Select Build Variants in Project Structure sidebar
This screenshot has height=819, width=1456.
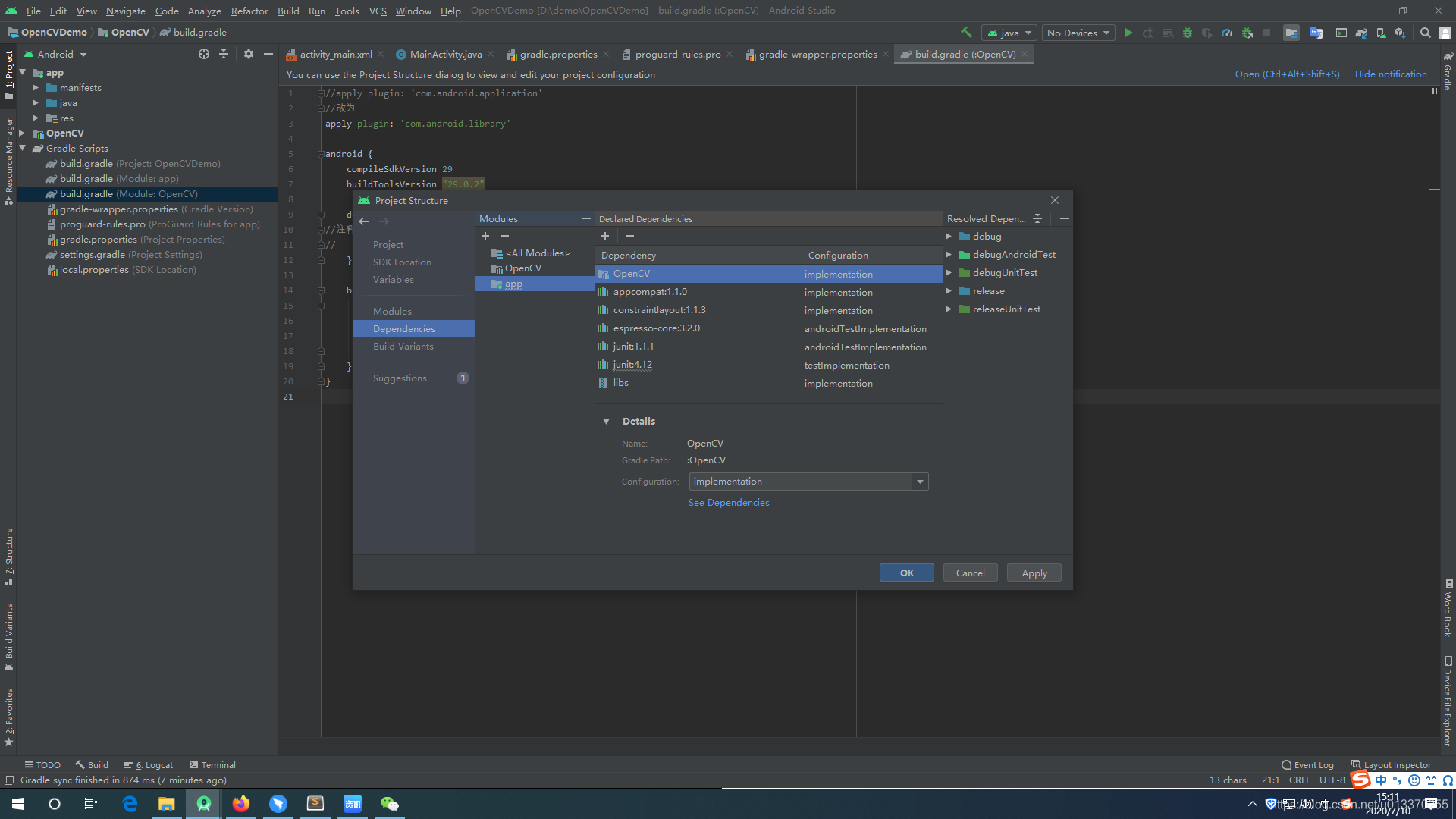403,347
